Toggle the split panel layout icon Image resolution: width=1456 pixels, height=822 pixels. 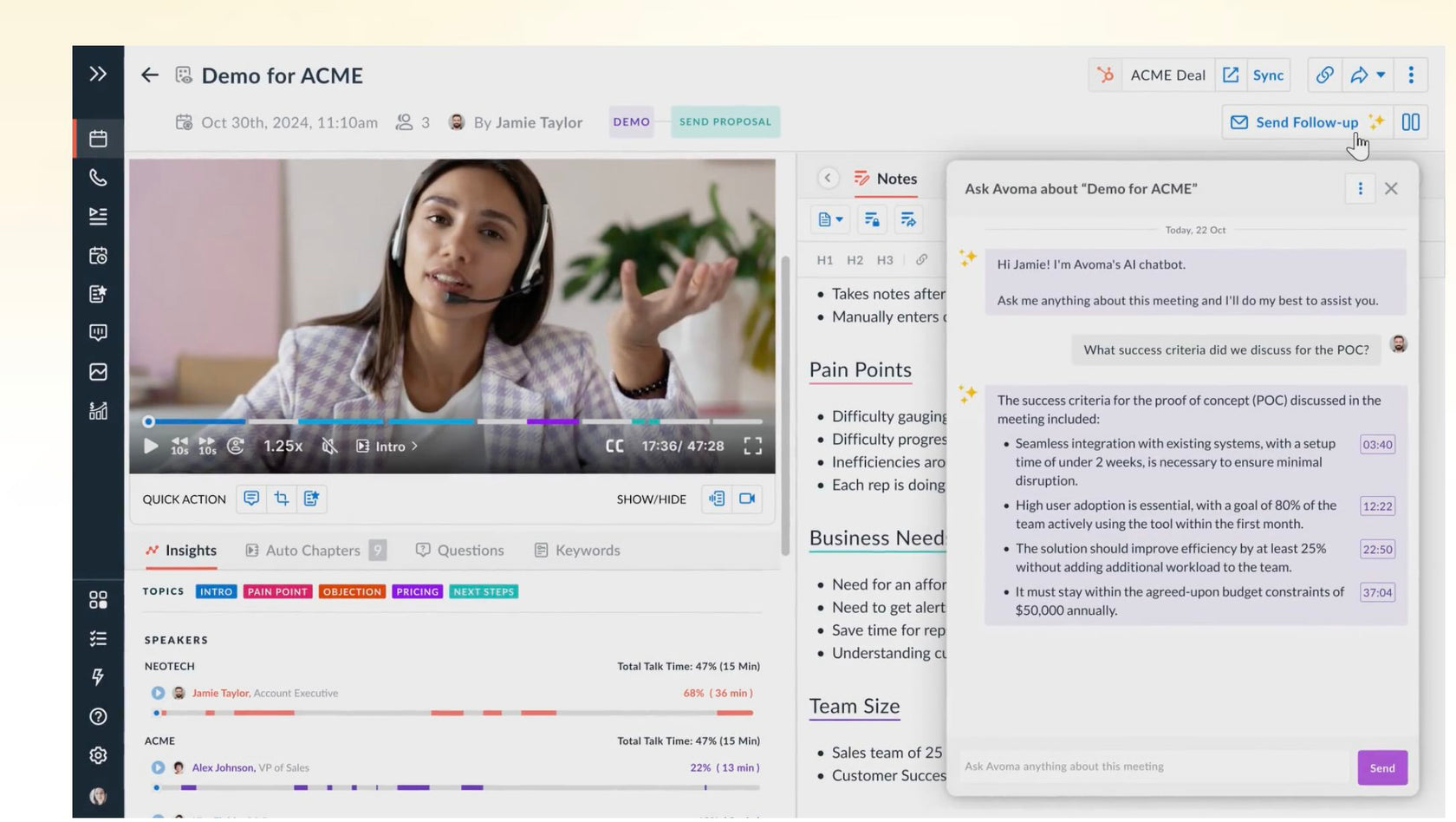pyautogui.click(x=1411, y=122)
